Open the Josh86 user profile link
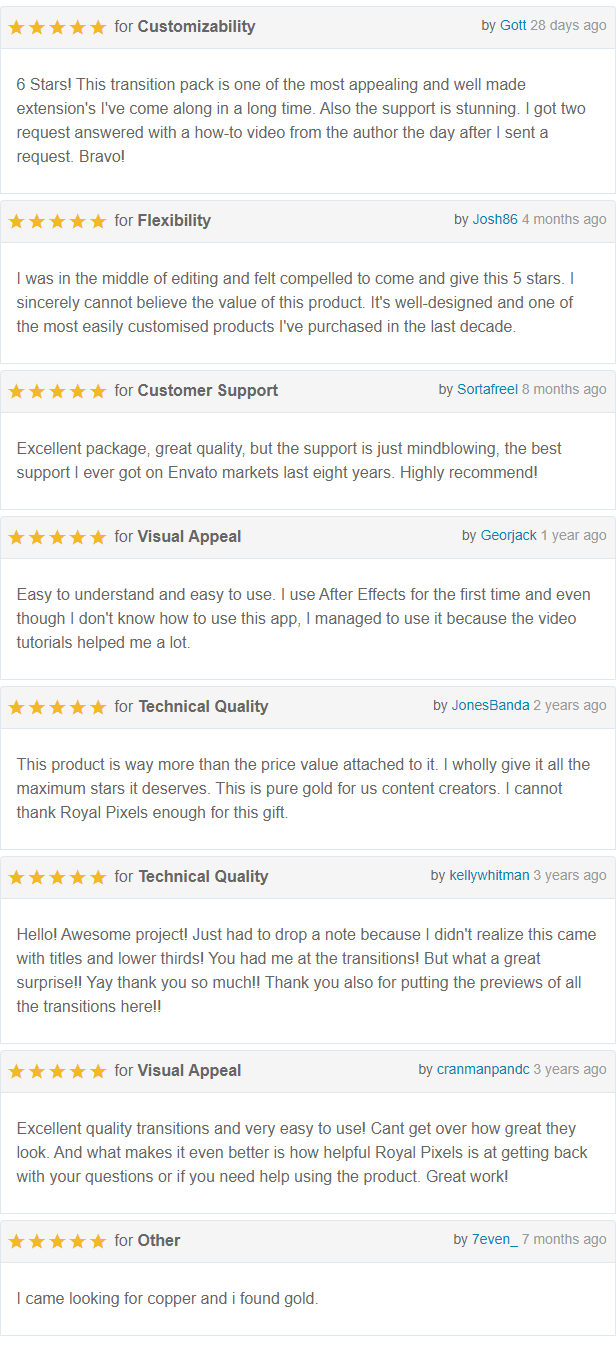616x1348 pixels. click(495, 219)
